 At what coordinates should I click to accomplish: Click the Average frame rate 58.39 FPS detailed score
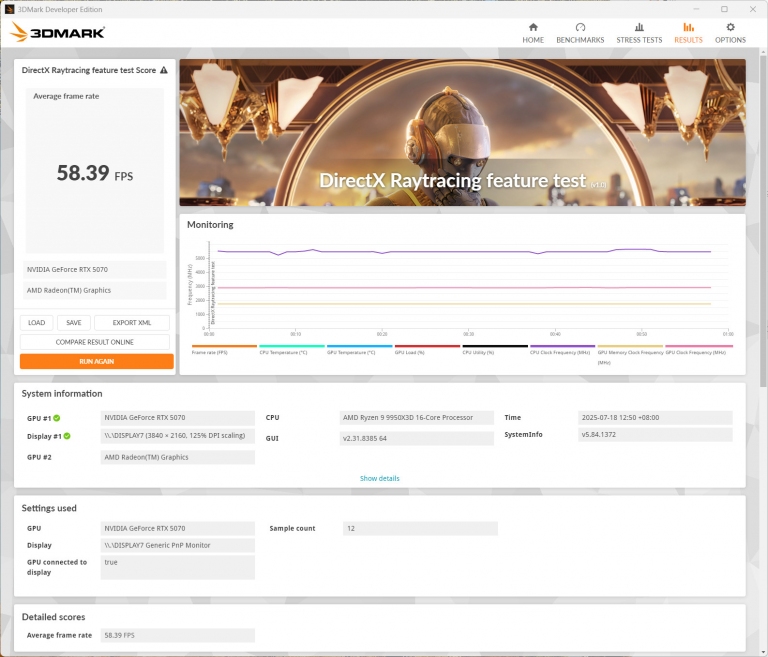(x=178, y=635)
